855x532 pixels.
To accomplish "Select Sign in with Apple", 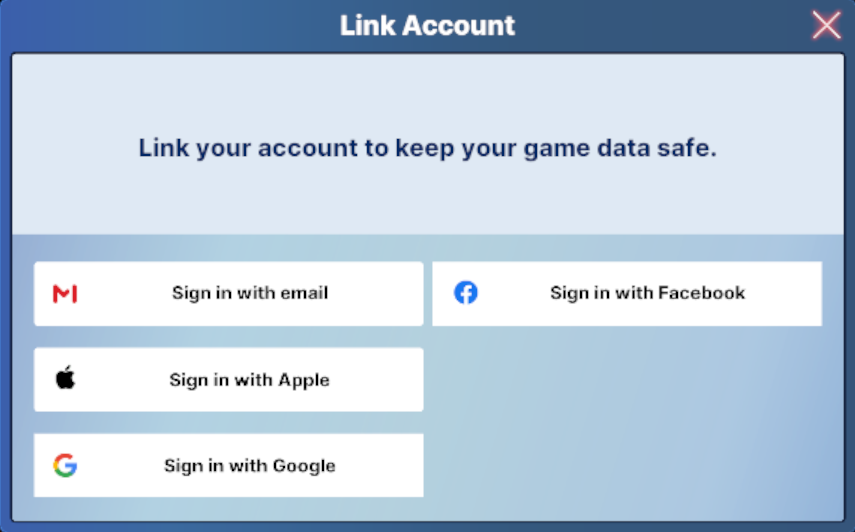I will [228, 379].
